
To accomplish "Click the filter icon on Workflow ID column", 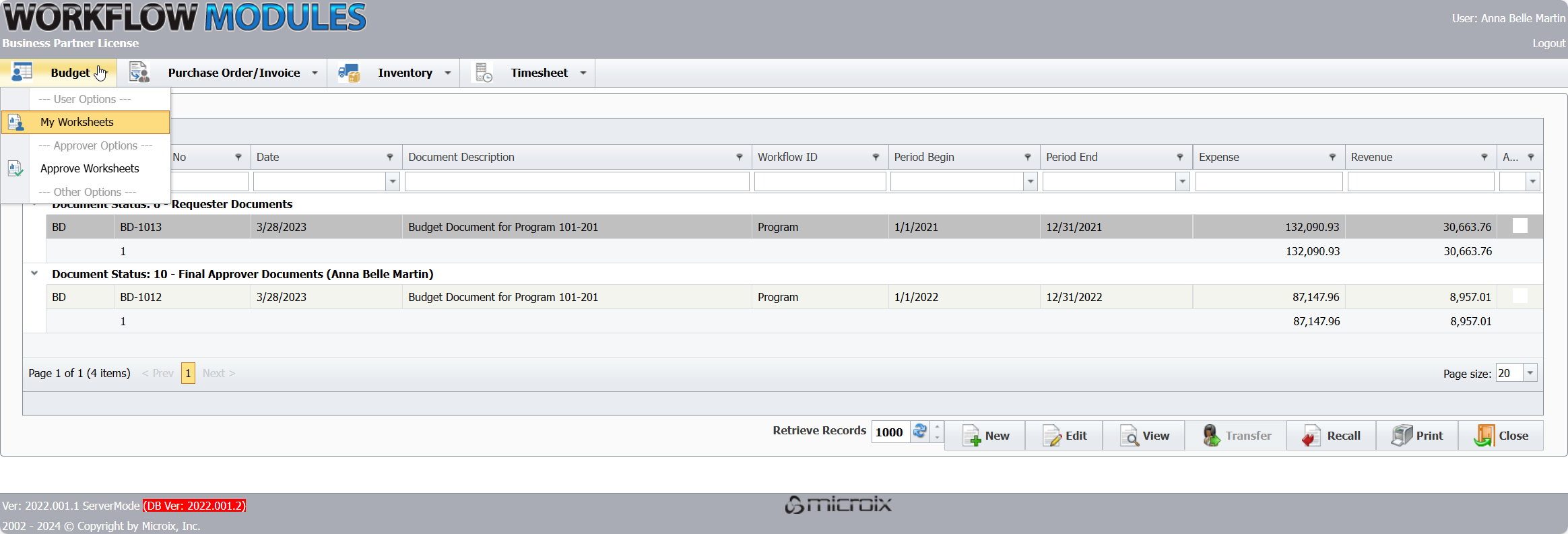I will click(876, 157).
